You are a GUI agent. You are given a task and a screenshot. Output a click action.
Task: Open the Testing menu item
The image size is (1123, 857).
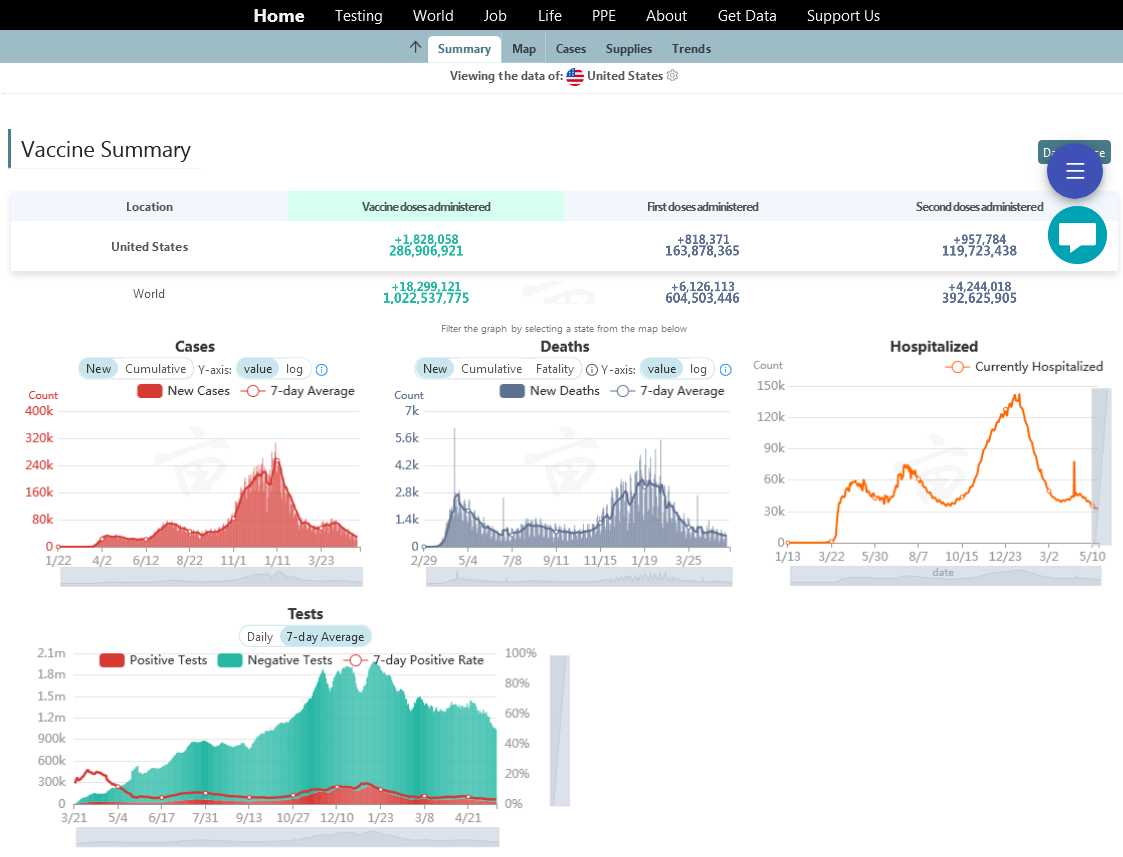[x=358, y=16]
